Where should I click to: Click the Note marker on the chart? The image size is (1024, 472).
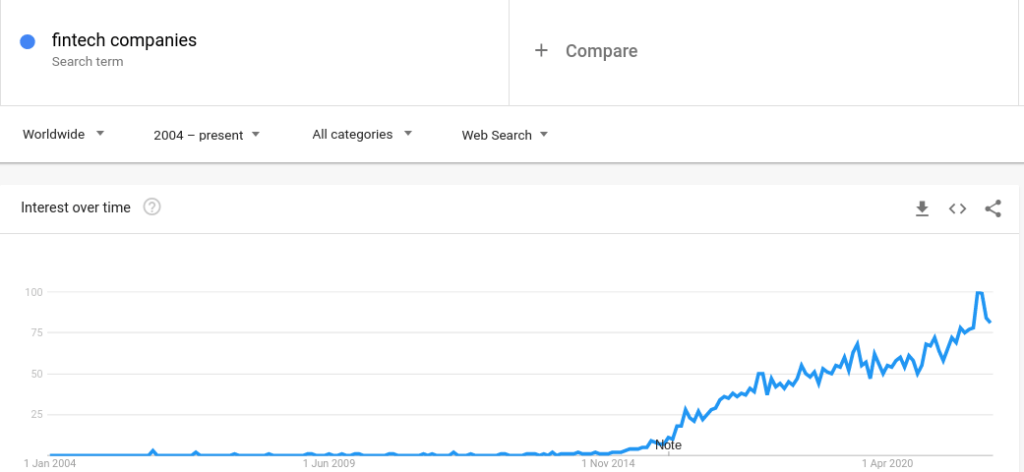(x=668, y=445)
